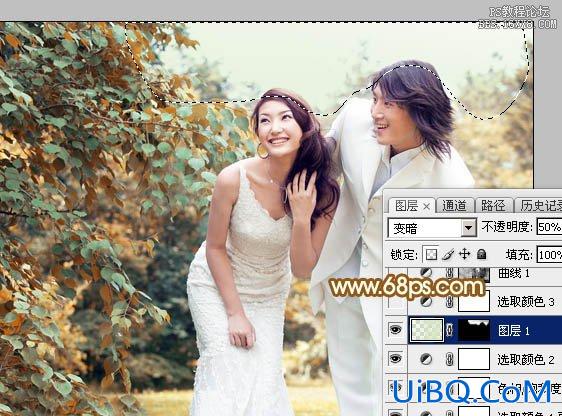The image size is (562, 416).
Task: Click the 选取颜色 2 mask link icon
Action: click(449, 359)
